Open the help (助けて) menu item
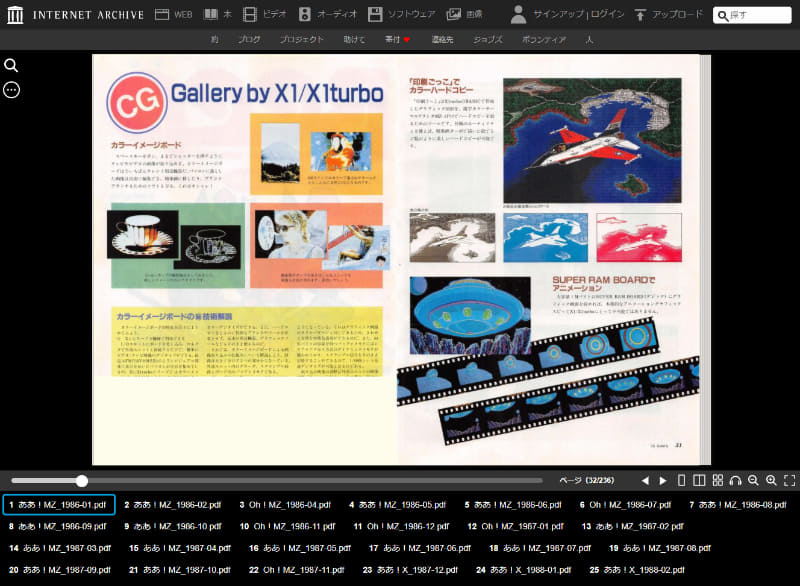This screenshot has height=586, width=800. coord(354,39)
